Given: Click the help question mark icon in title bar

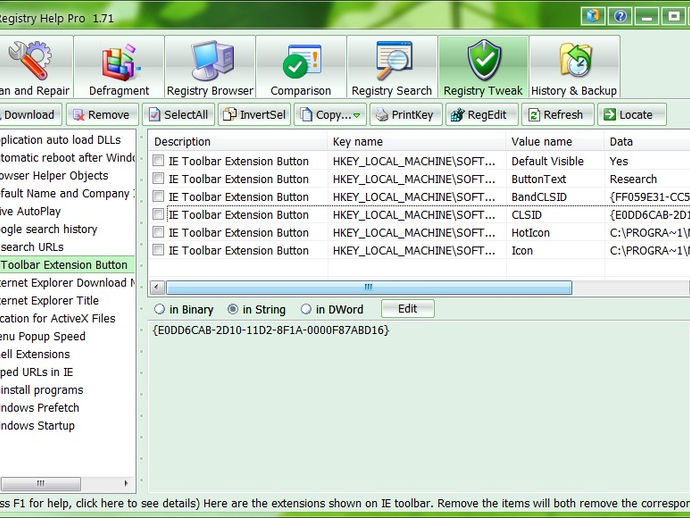Looking at the screenshot, I should coord(620,17).
